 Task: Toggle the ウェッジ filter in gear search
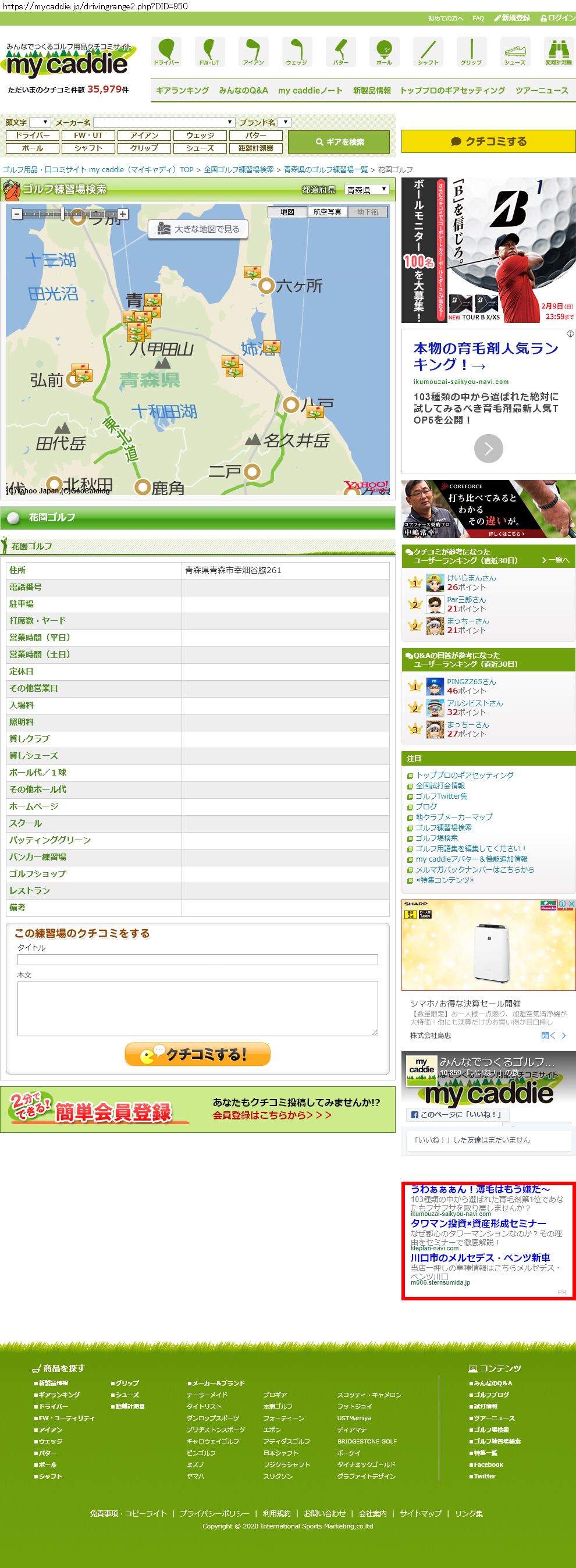[x=200, y=136]
